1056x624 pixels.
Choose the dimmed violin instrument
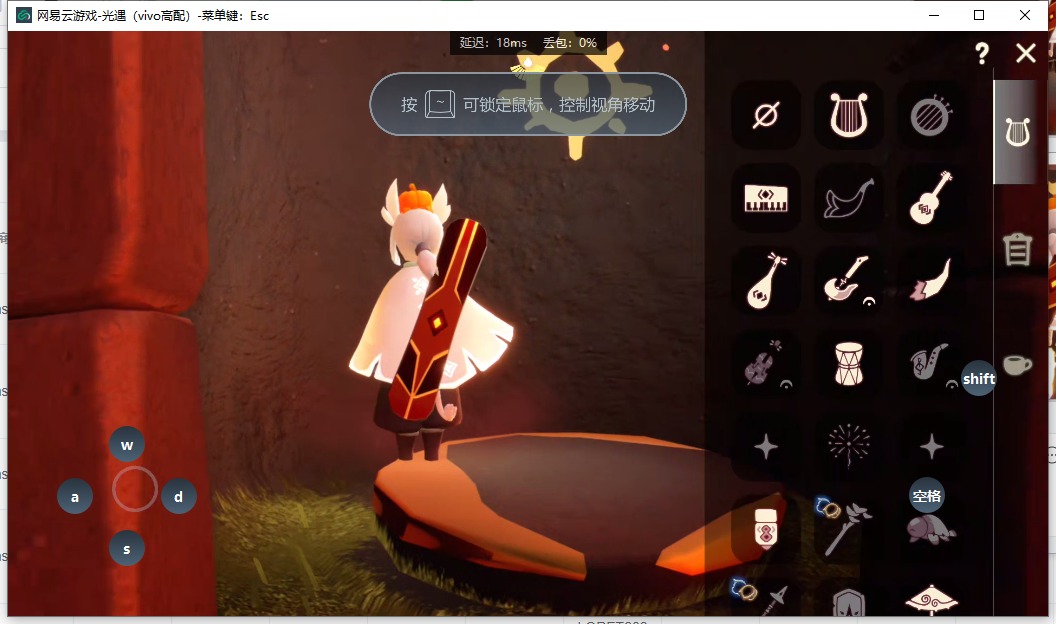coord(766,363)
